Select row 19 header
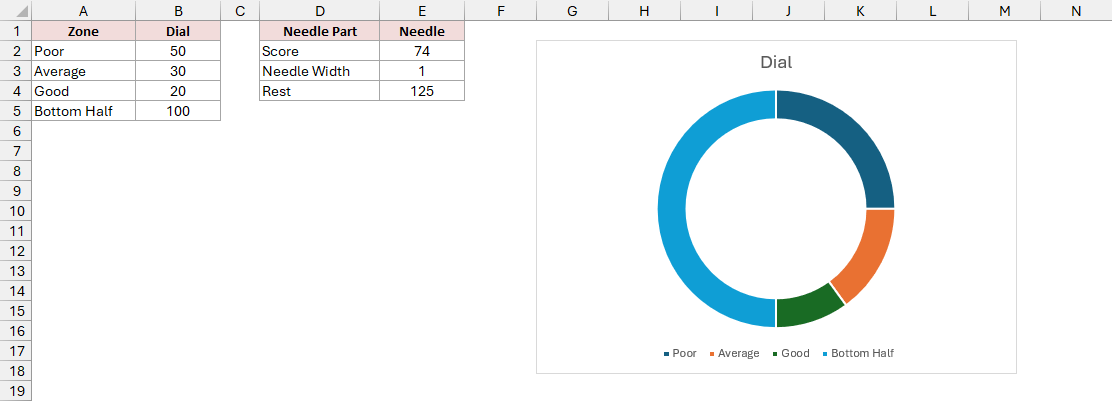The width and height of the screenshot is (1112, 401). (16, 390)
